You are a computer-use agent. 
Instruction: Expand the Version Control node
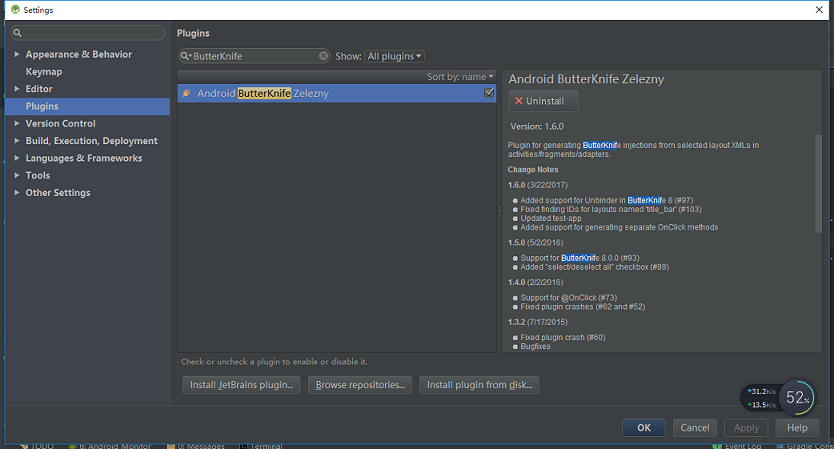coord(17,123)
